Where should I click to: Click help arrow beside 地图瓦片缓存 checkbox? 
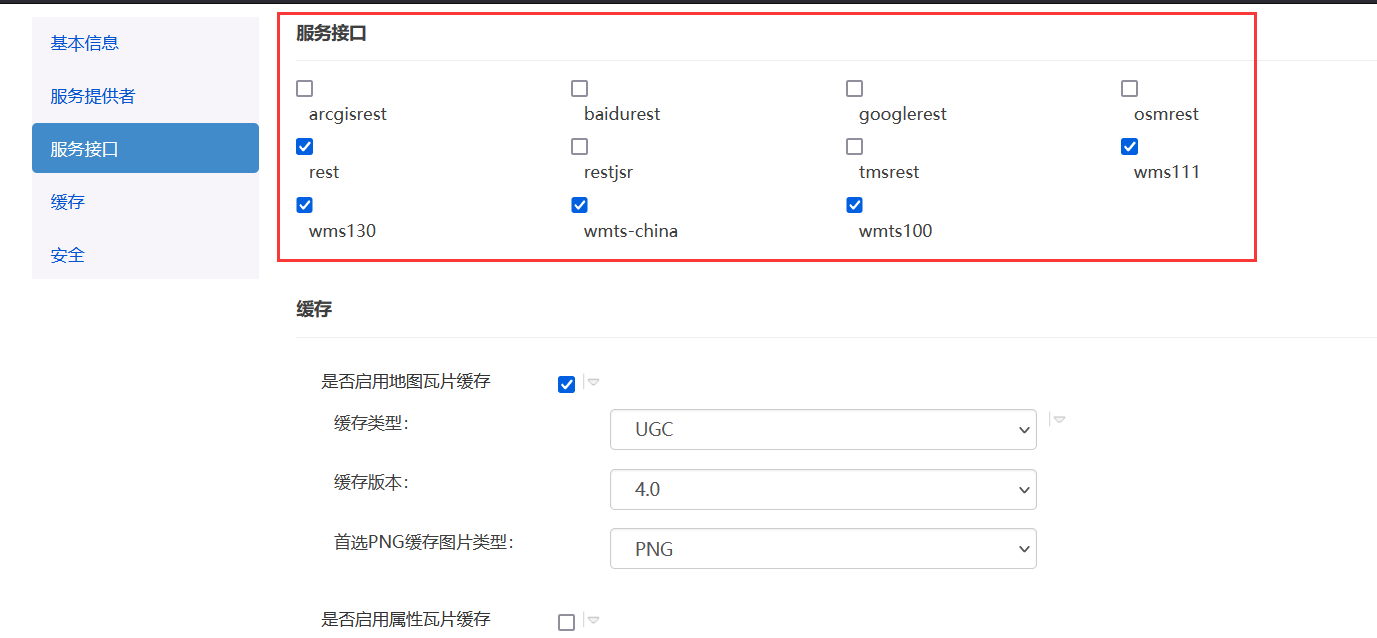(593, 382)
